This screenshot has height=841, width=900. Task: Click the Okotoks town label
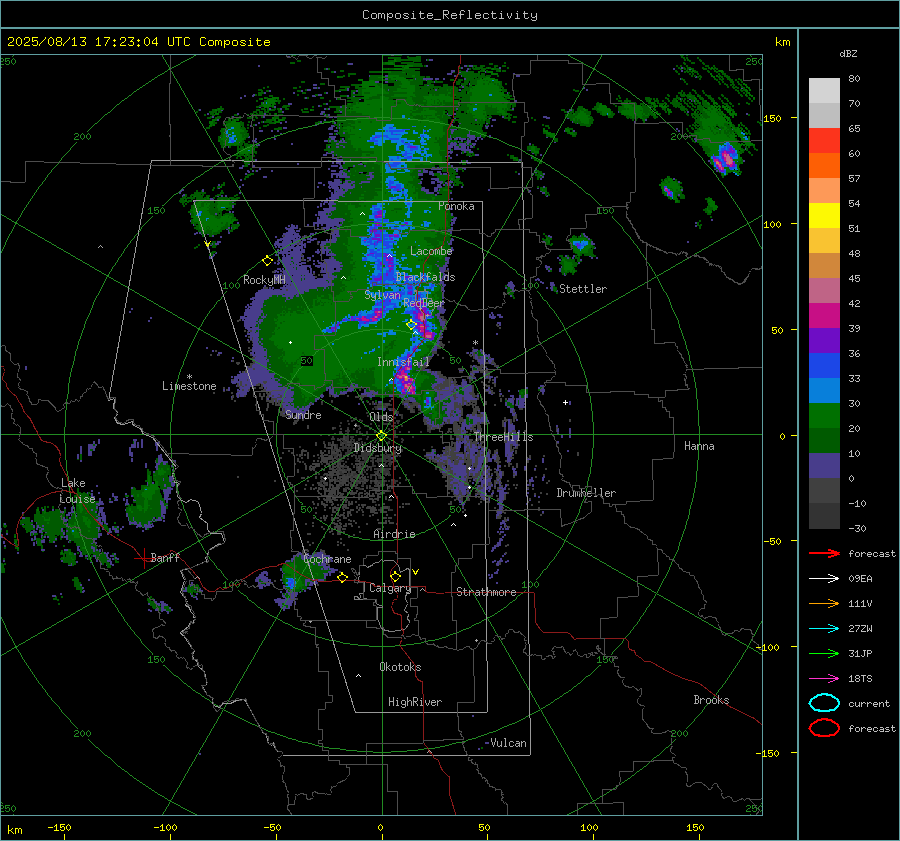point(400,667)
